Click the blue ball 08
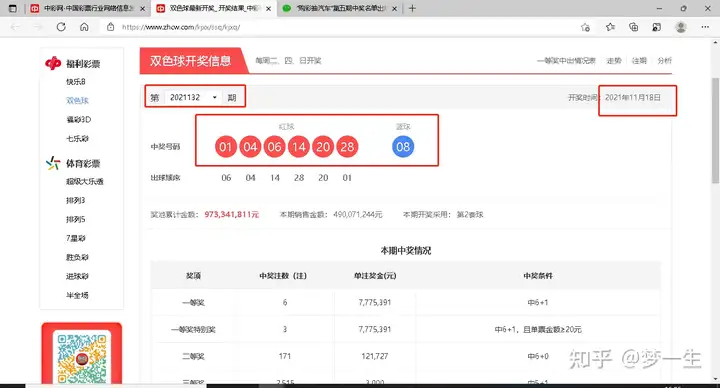Viewport: 720px width, 388px height. pos(403,146)
